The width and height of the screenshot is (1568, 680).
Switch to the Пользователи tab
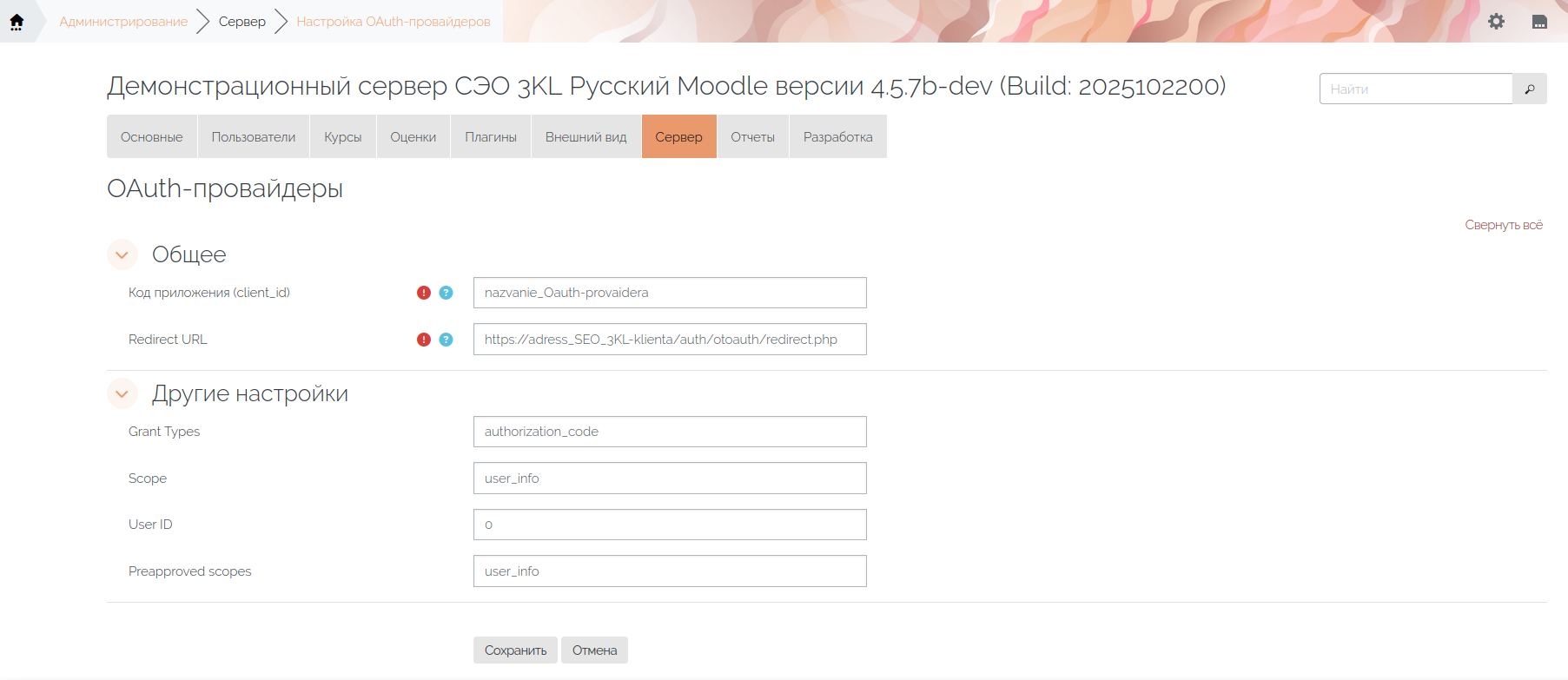point(253,137)
